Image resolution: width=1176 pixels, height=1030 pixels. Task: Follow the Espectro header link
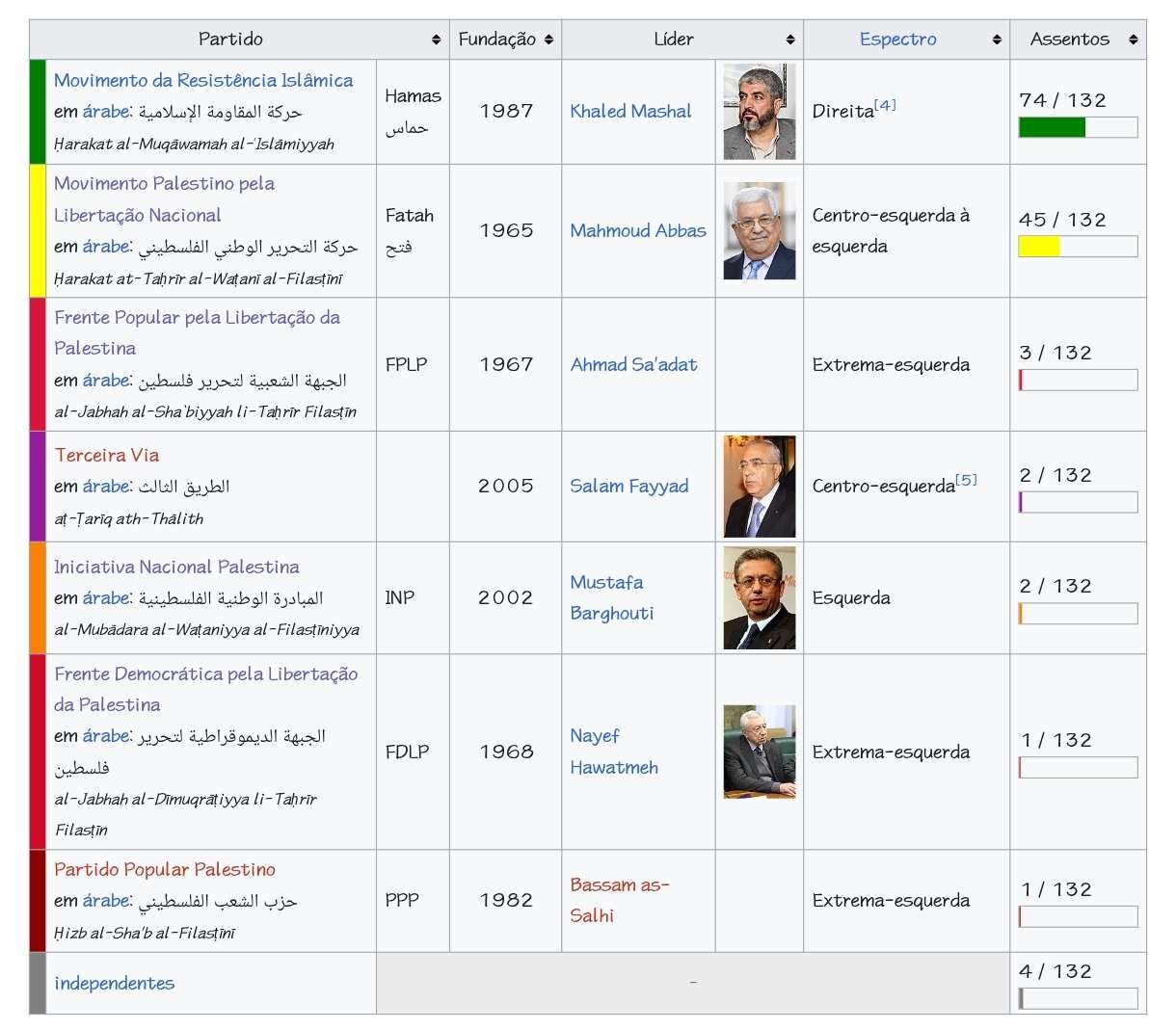pos(897,40)
